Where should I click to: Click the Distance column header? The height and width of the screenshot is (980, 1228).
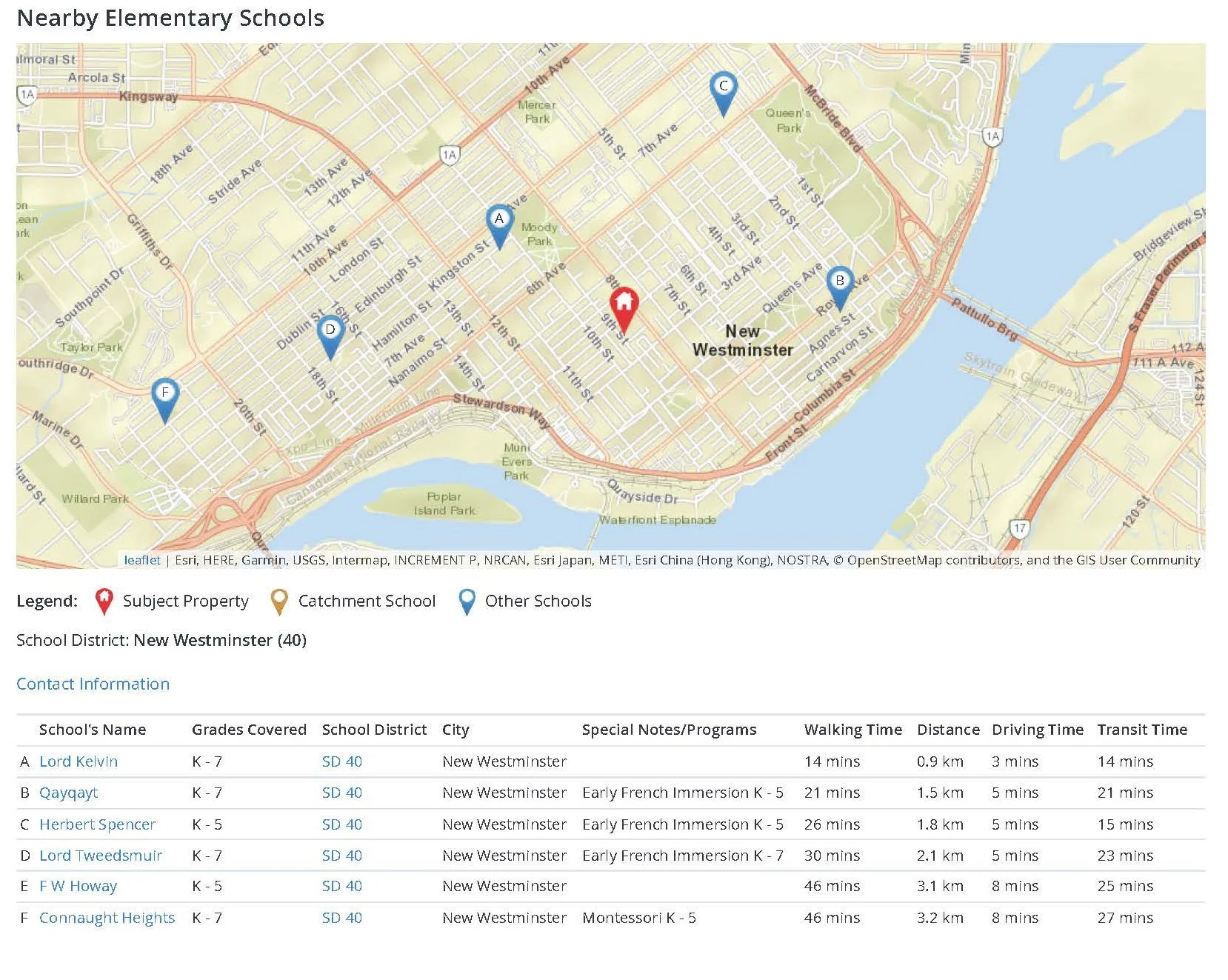pos(948,730)
